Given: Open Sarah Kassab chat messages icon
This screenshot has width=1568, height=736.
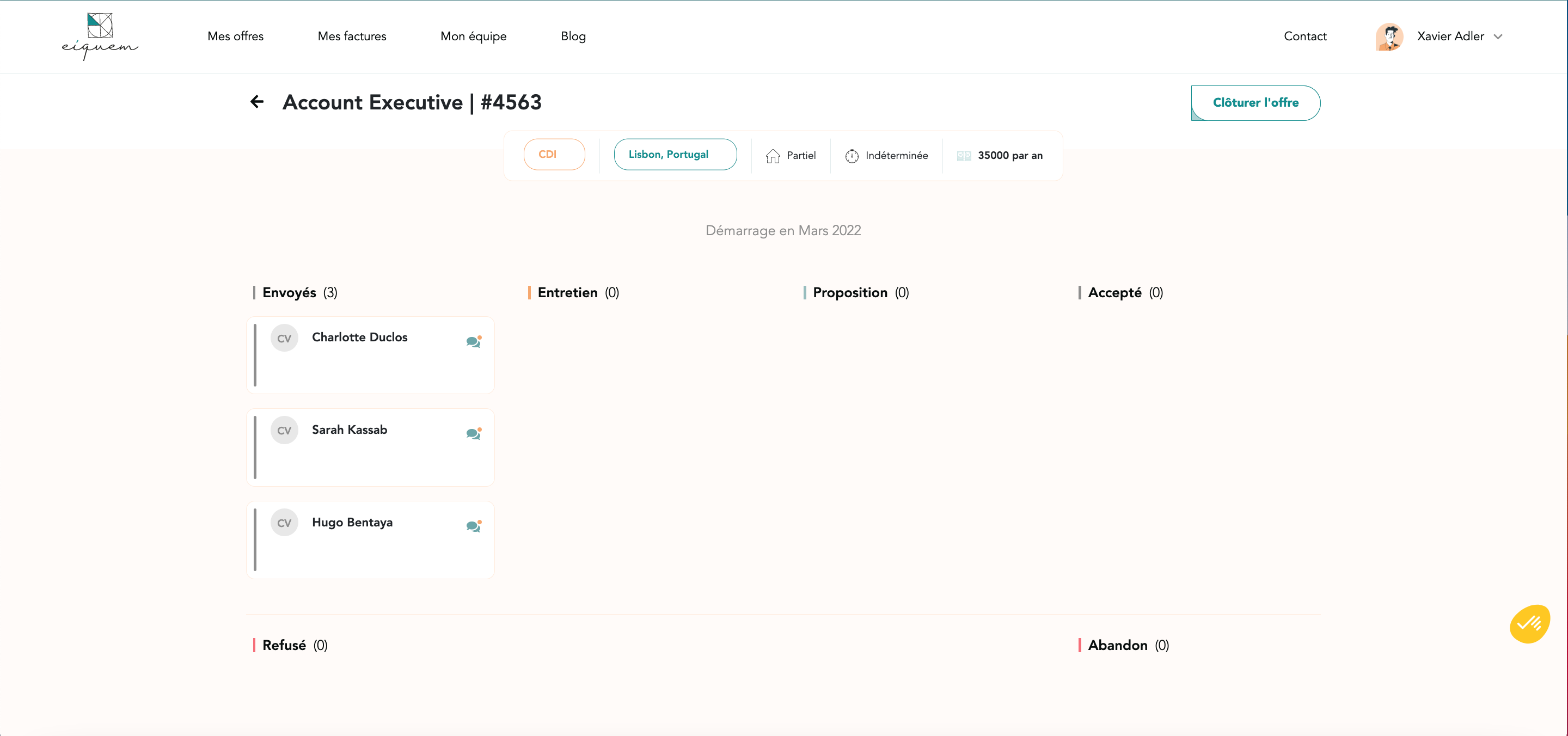Looking at the screenshot, I should pyautogui.click(x=474, y=433).
